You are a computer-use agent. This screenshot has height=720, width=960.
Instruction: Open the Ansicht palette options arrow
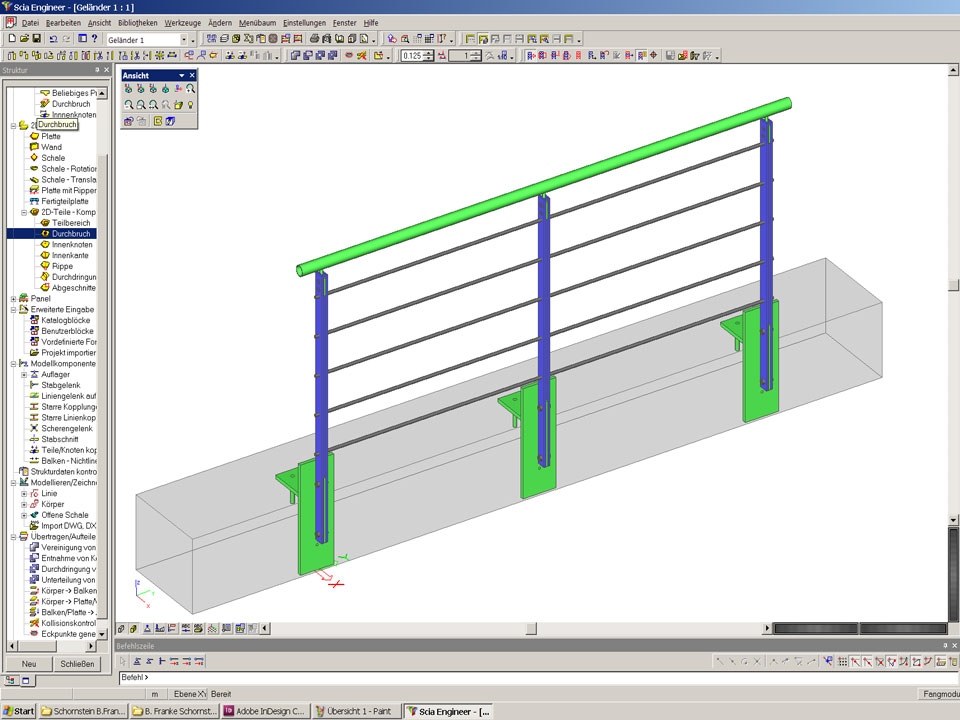click(x=181, y=75)
